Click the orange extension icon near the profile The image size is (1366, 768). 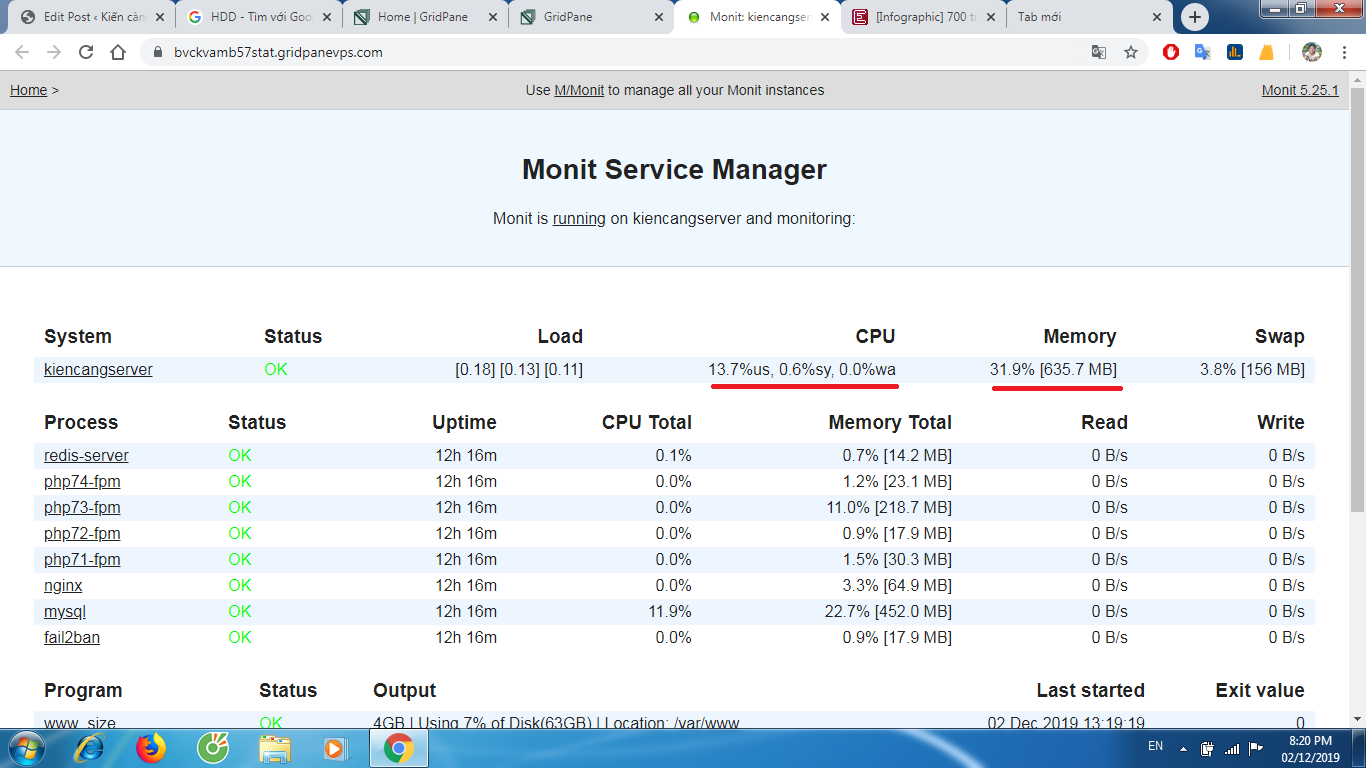1267,51
